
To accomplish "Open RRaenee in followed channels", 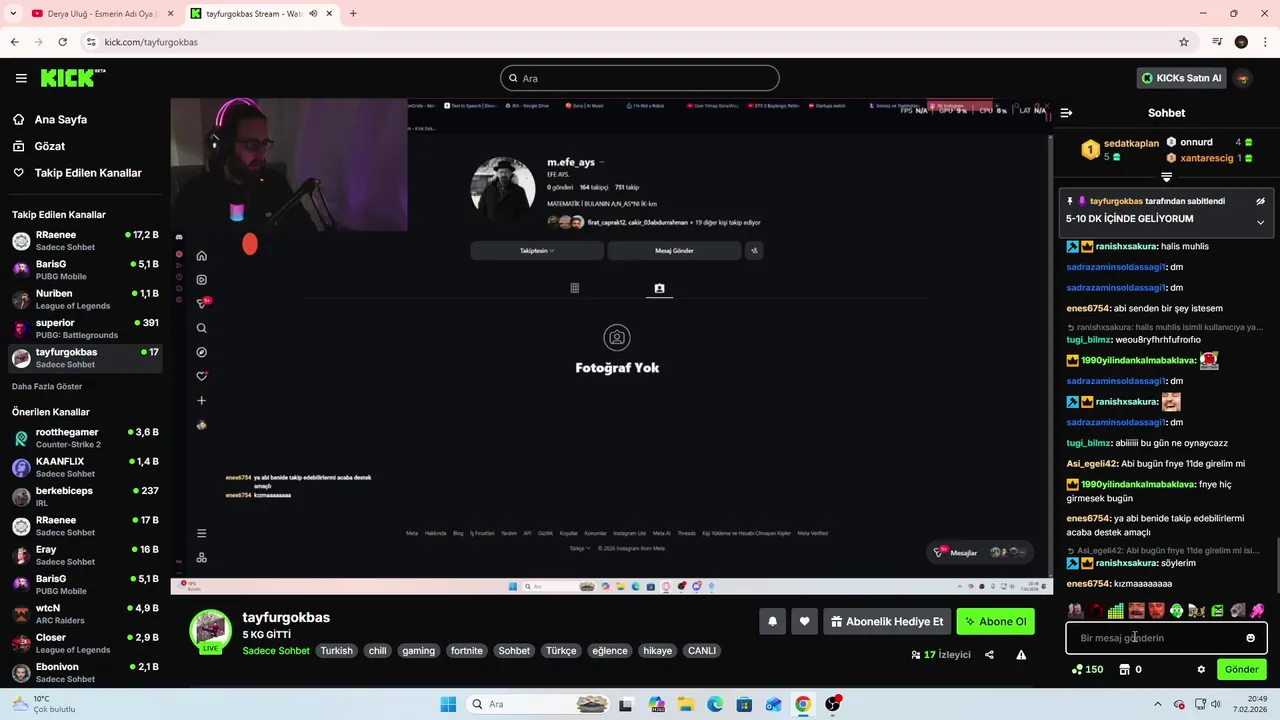I will click(85, 241).
